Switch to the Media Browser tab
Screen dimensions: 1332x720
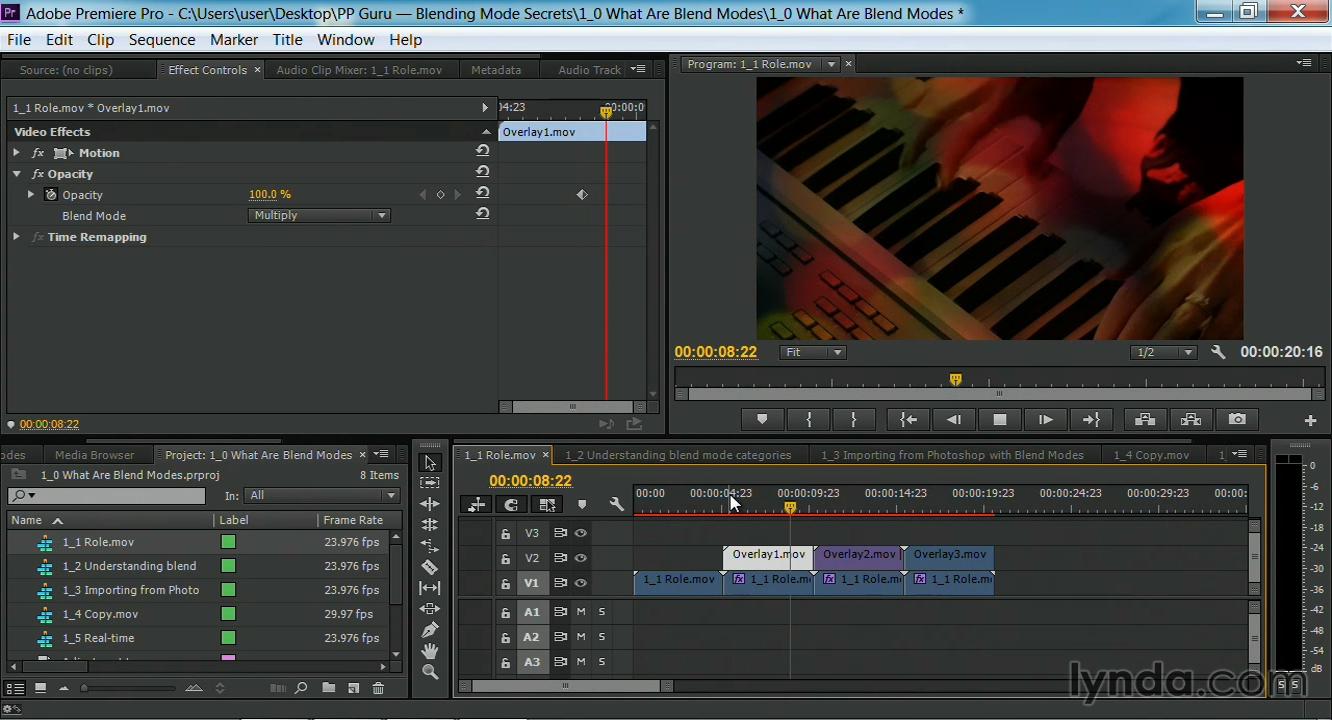[x=94, y=455]
